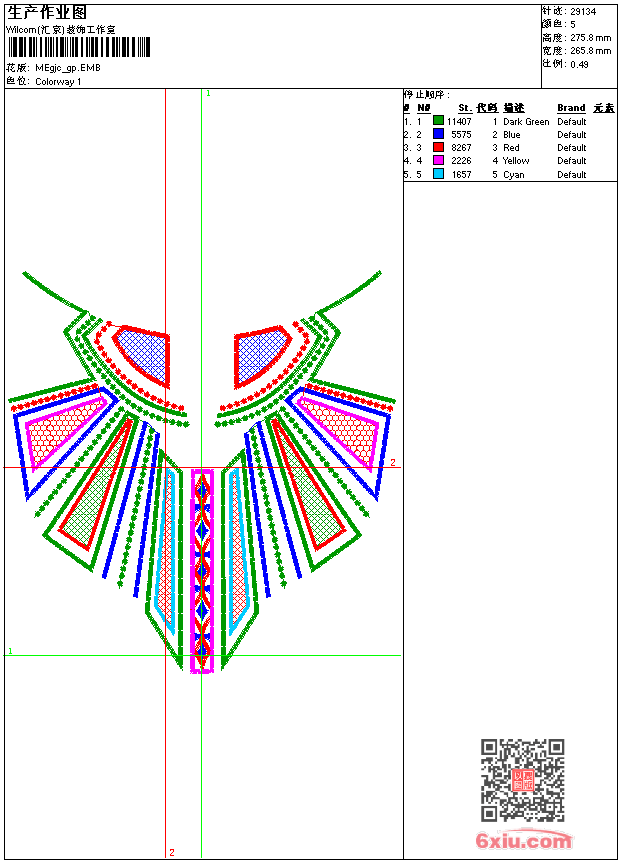Select the Brand column header
This screenshot has width=620, height=860.
(571, 108)
